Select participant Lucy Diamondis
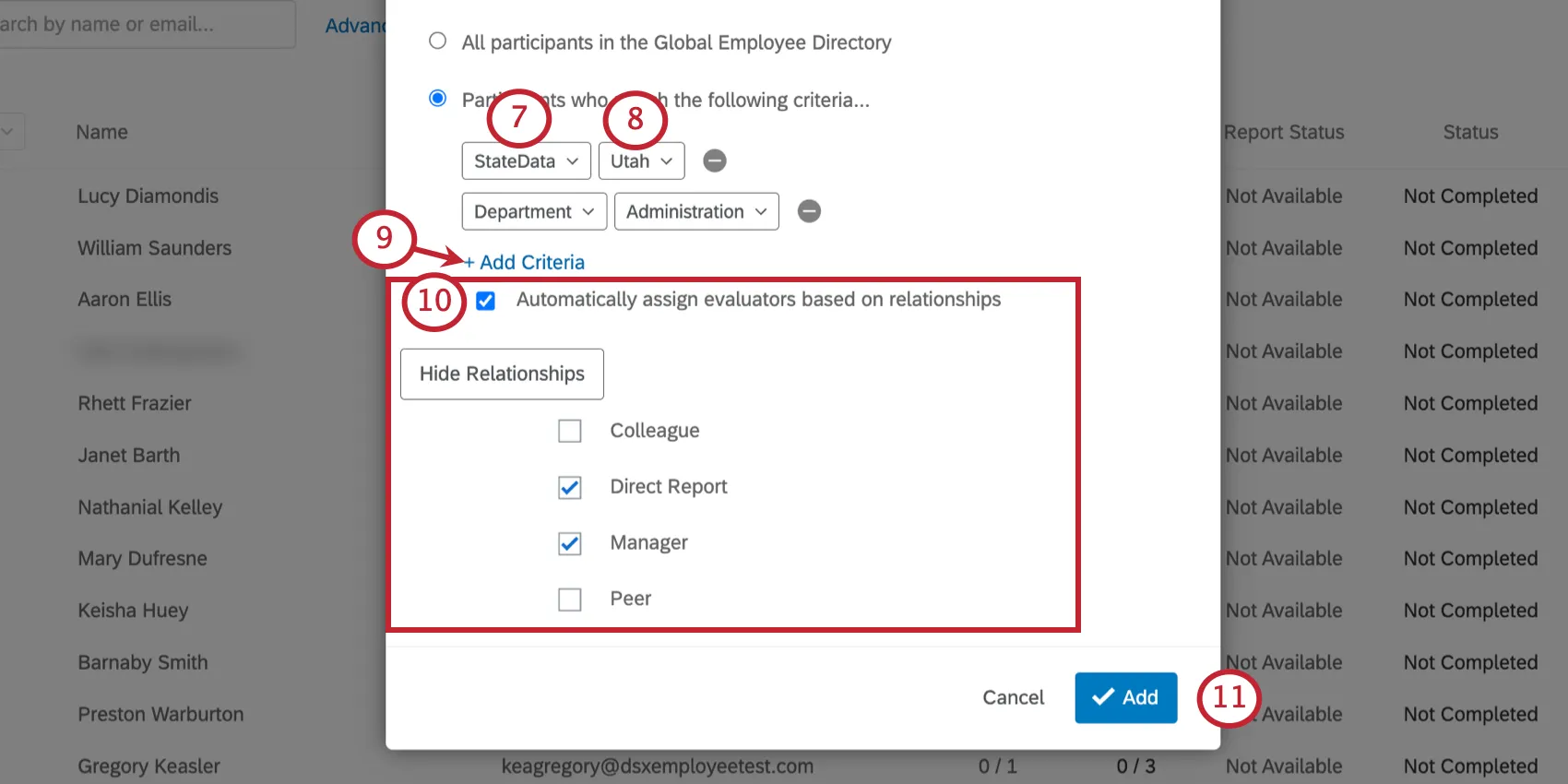Screen dimensions: 1568x784 pos(148,196)
